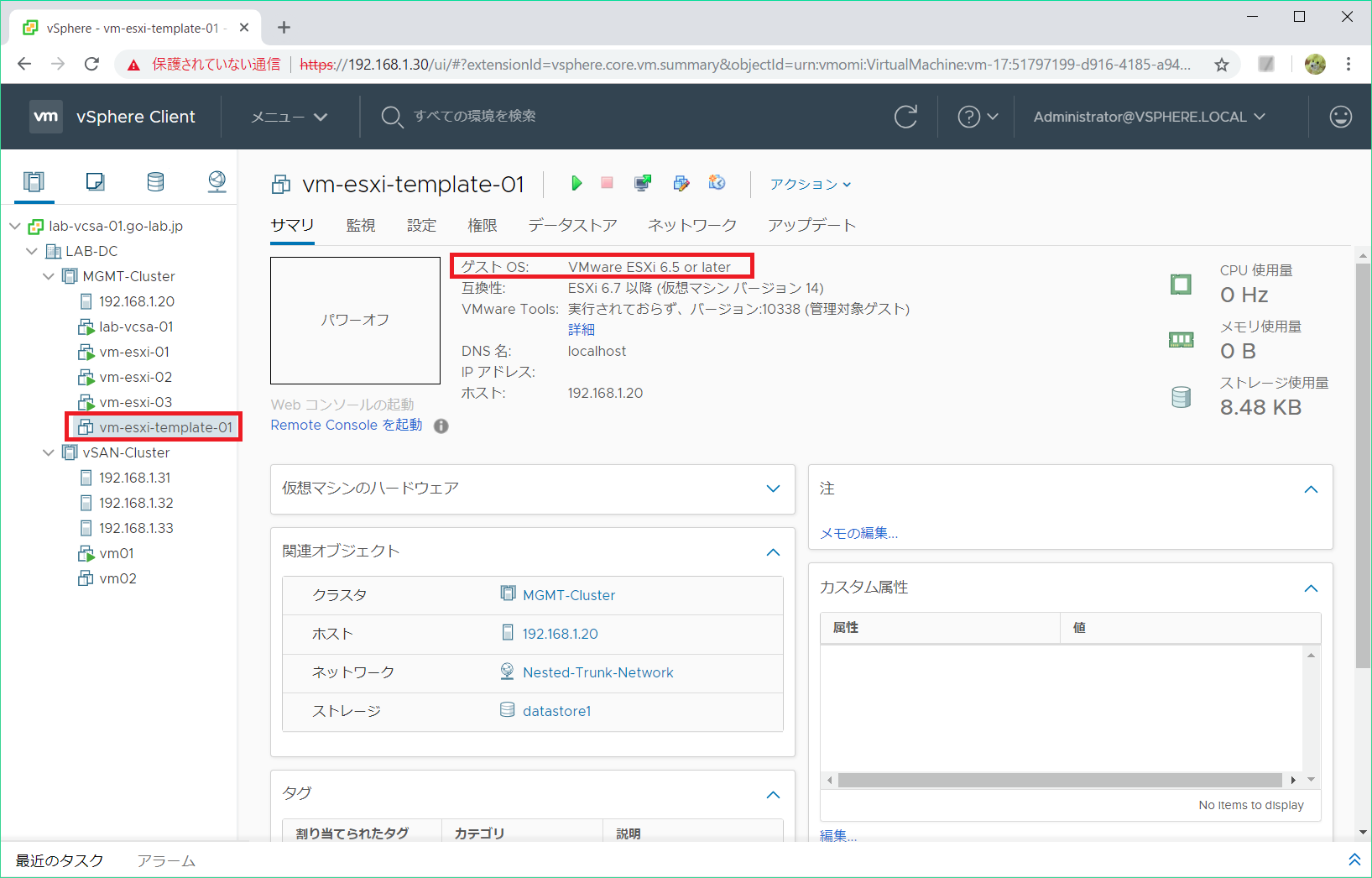Open the help question mark menu
This screenshot has height=878, width=1372.
point(978,117)
